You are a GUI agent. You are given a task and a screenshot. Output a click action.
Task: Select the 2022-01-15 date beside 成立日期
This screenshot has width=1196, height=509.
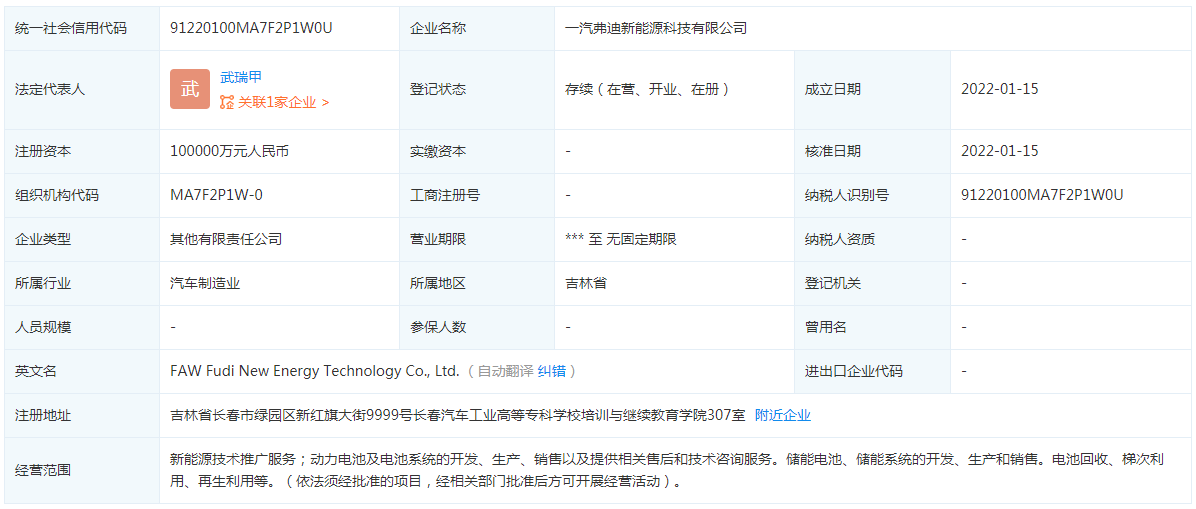[x=1000, y=89]
